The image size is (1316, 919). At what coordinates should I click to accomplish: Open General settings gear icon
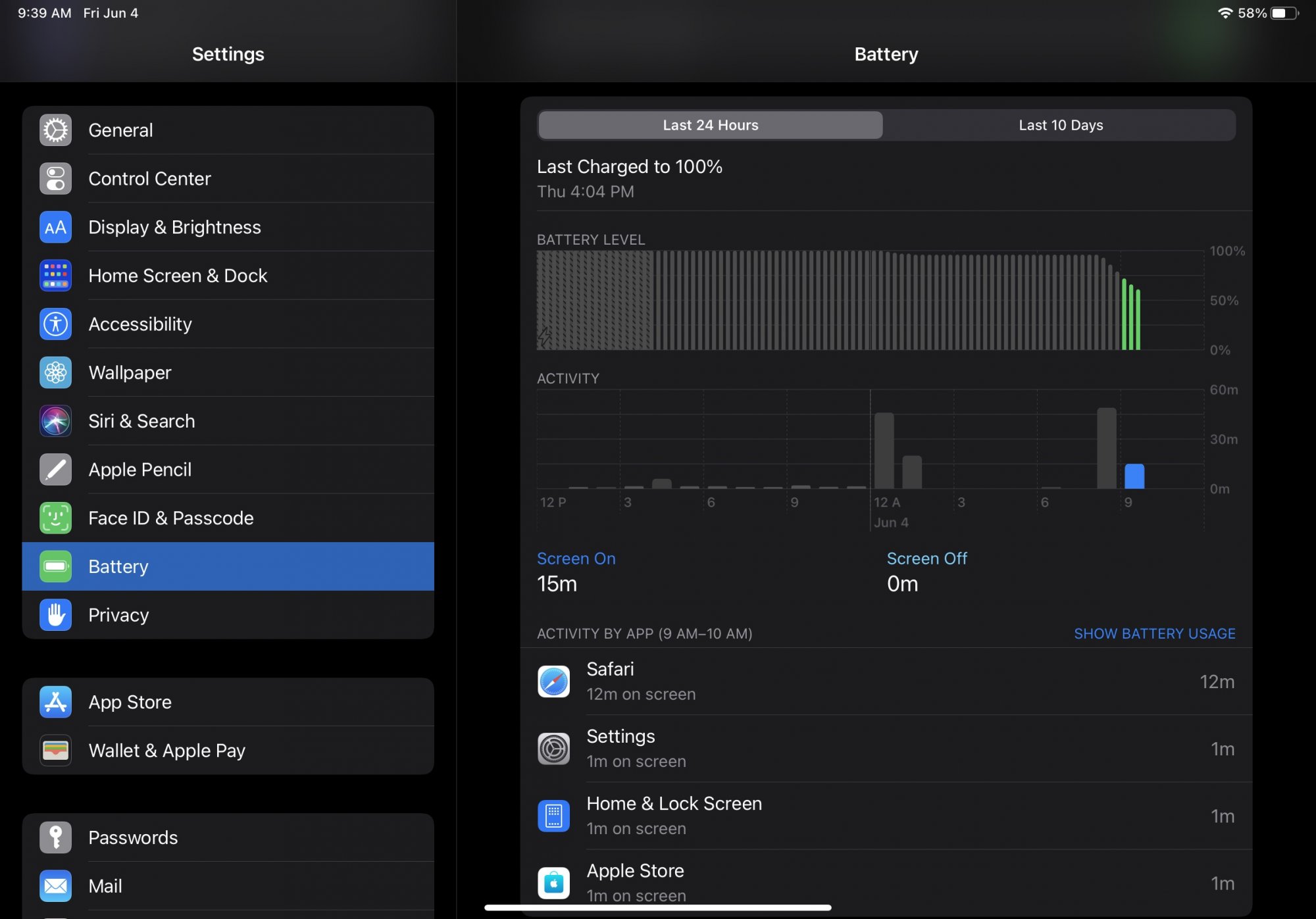(55, 130)
